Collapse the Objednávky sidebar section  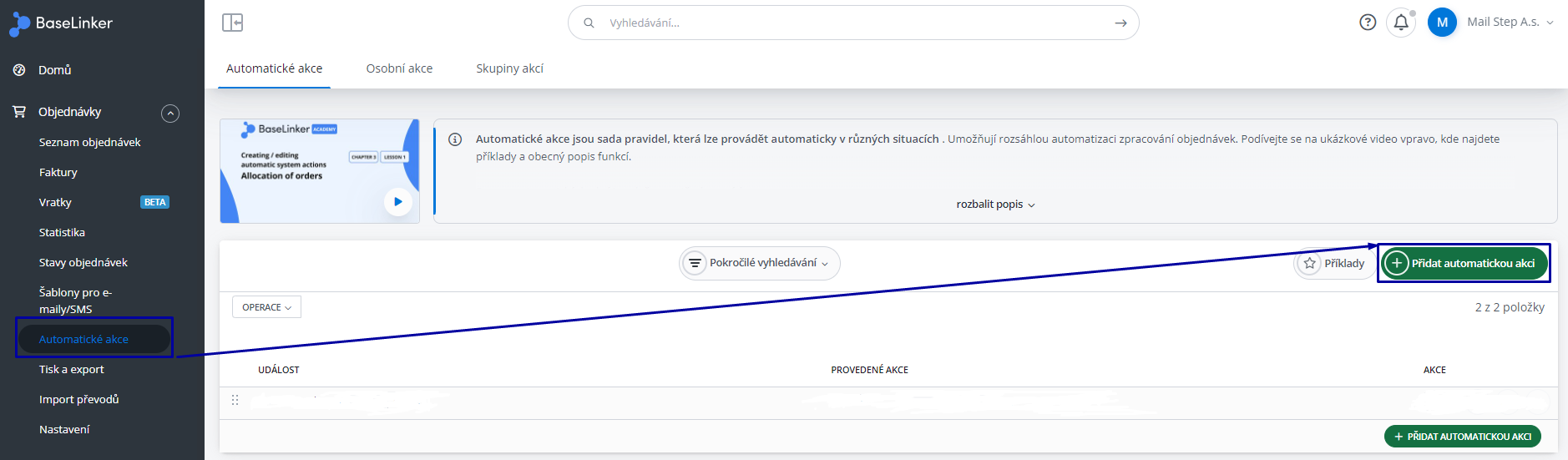point(170,113)
